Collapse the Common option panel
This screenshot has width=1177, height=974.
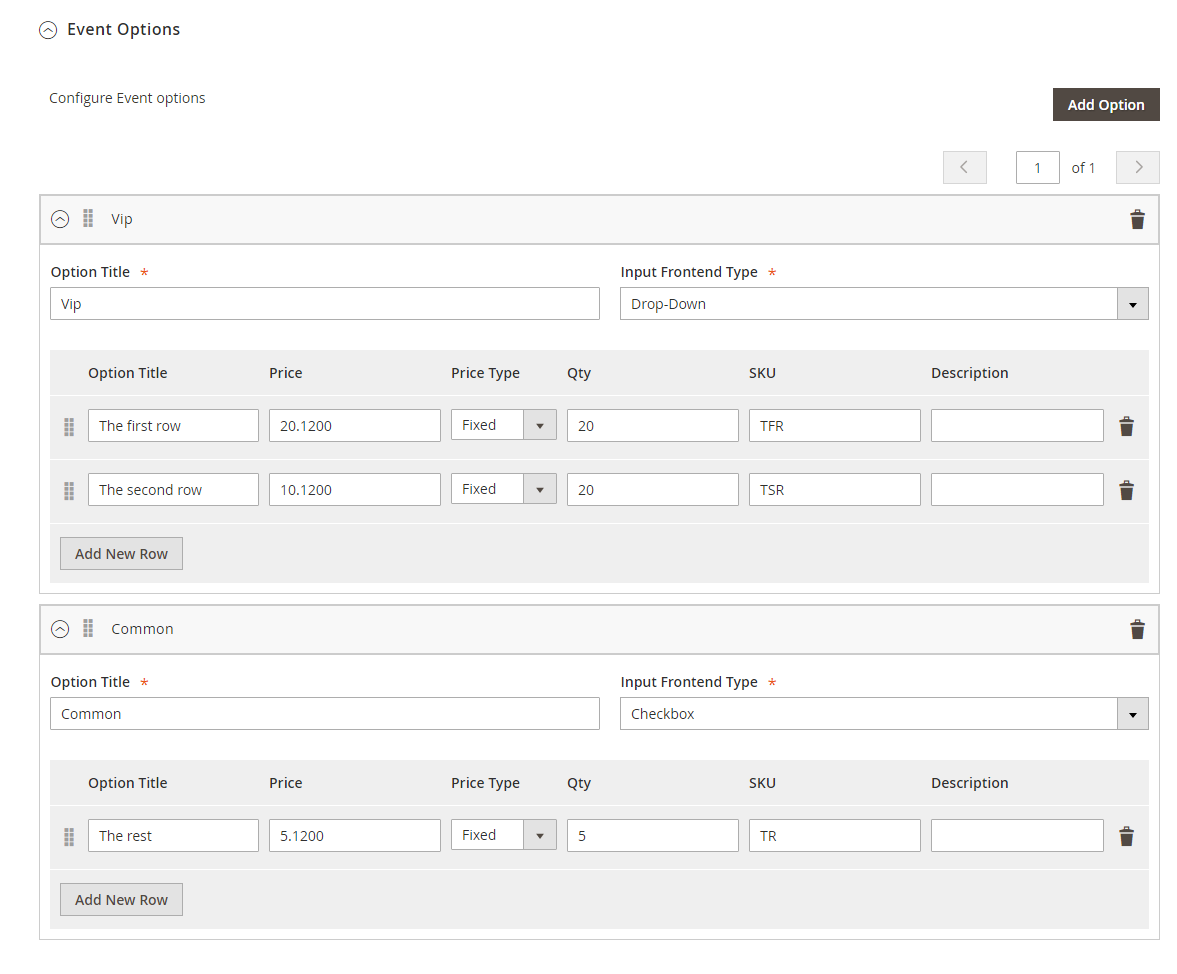[x=60, y=629]
